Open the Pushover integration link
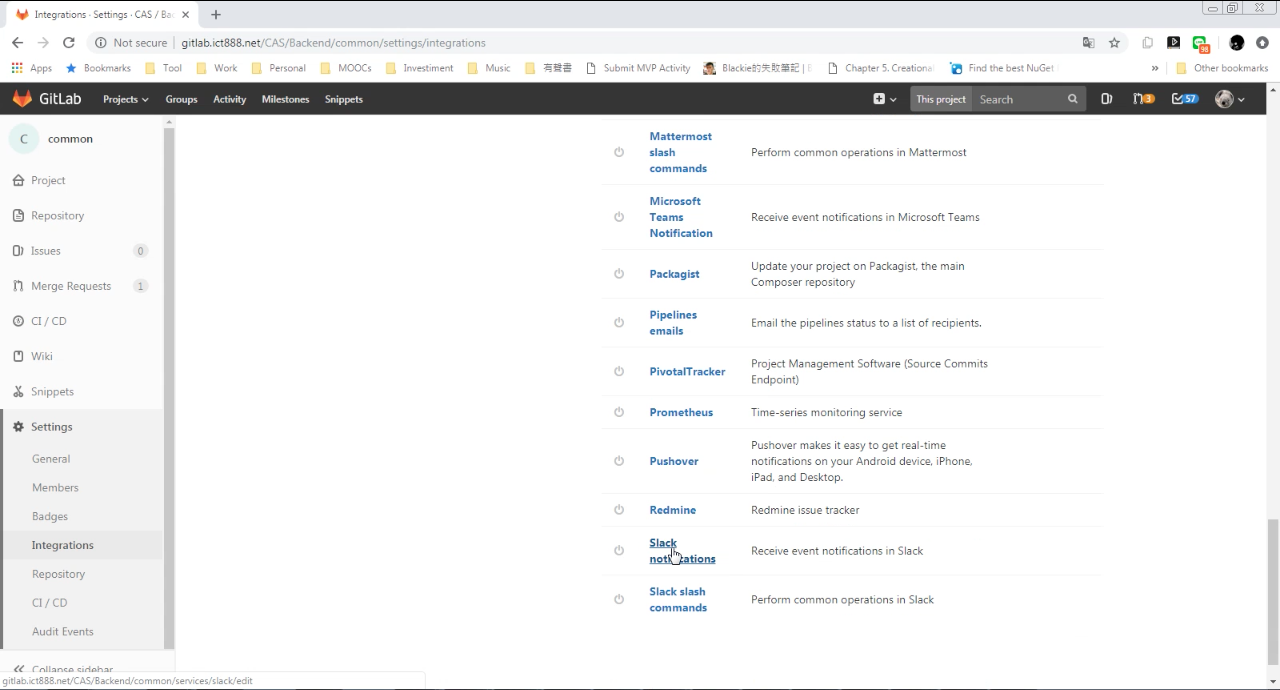 click(674, 461)
